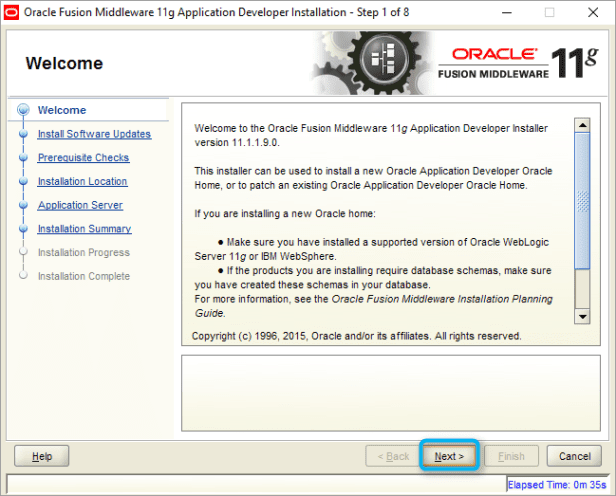Click the status bar progress field

coord(257,484)
